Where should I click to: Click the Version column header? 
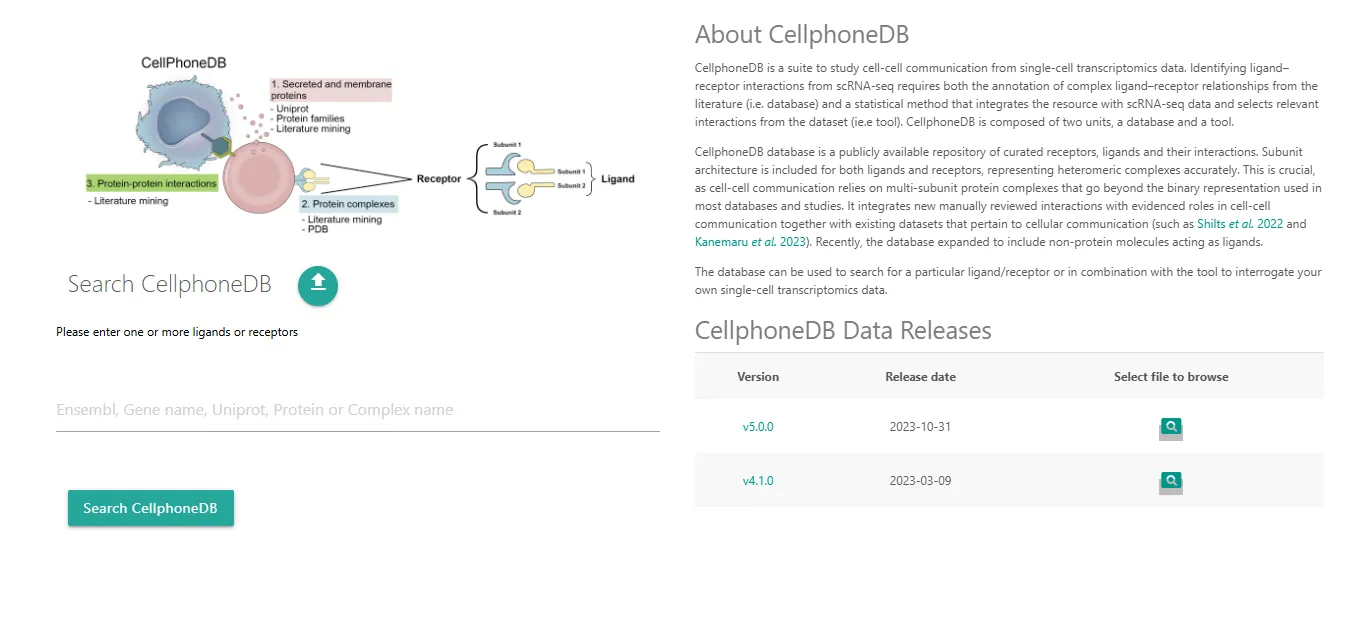pyautogui.click(x=757, y=377)
